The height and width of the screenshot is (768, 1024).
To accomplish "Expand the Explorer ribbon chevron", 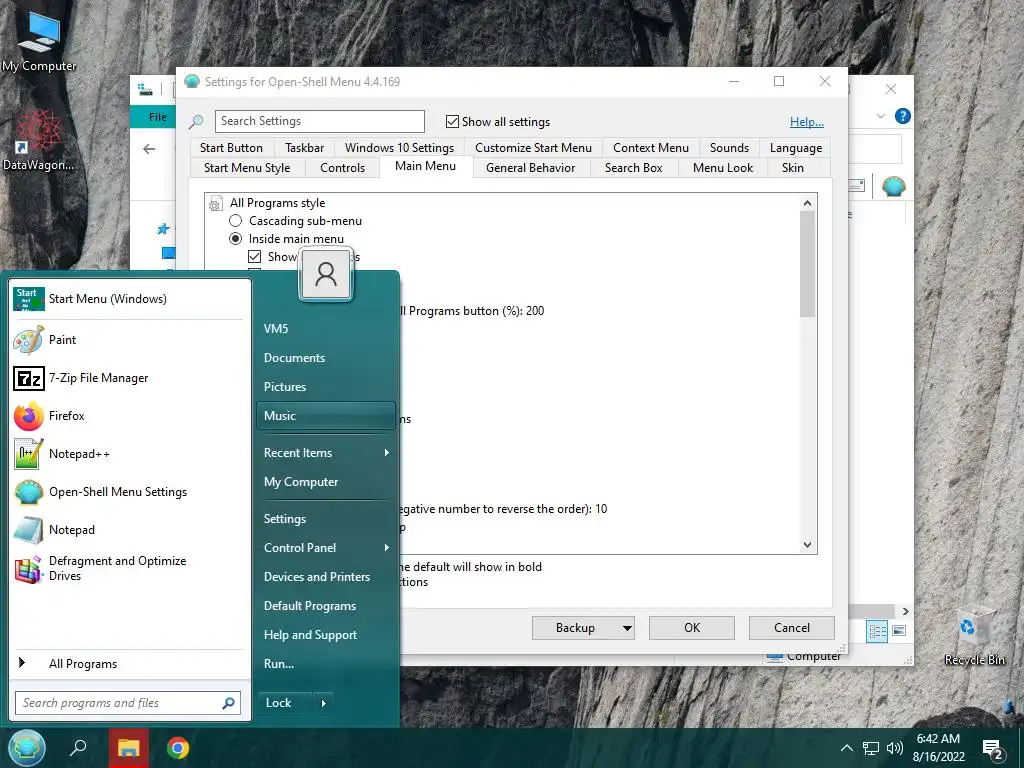I will 880,116.
